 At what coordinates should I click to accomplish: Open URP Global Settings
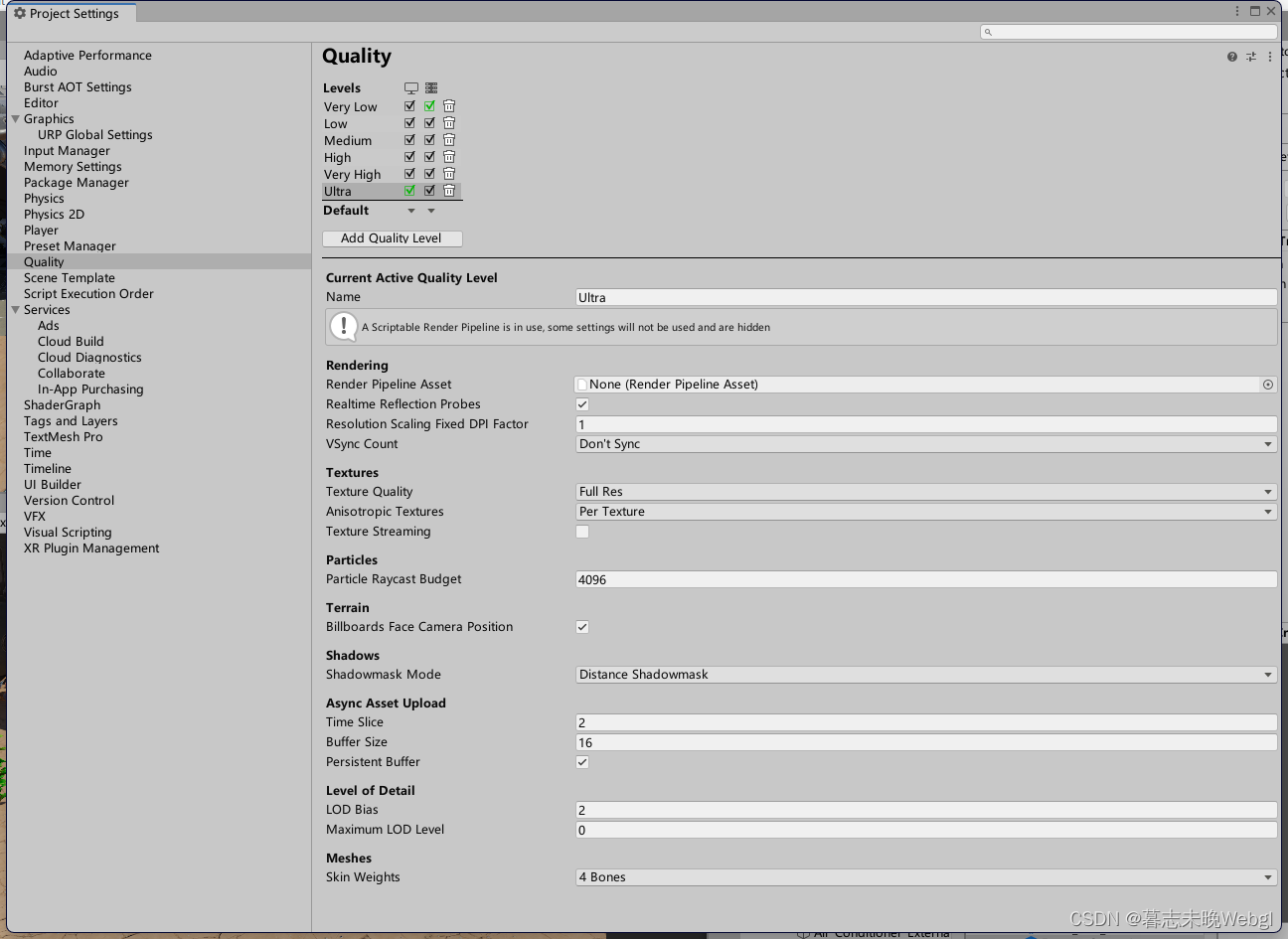tap(95, 135)
